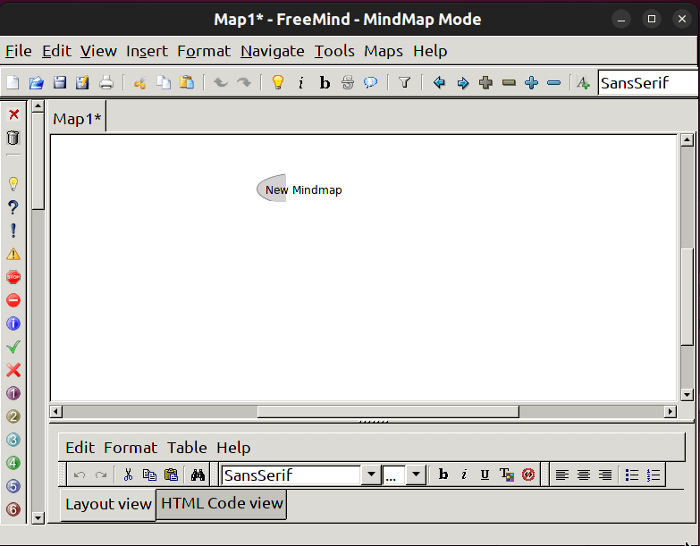Click the font A icon before font box
This screenshot has height=546, width=700.
tap(583, 83)
